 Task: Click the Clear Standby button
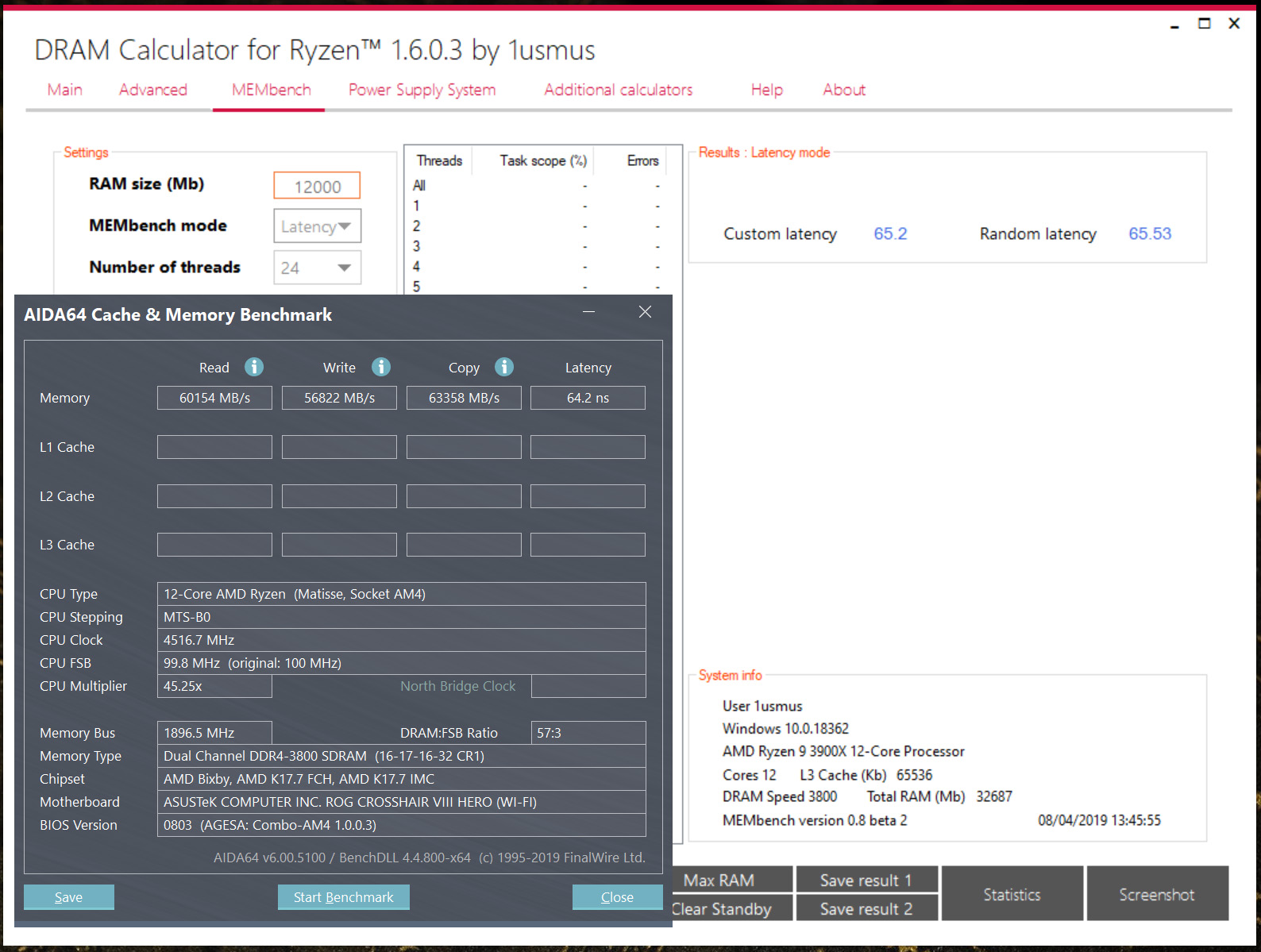(x=732, y=908)
